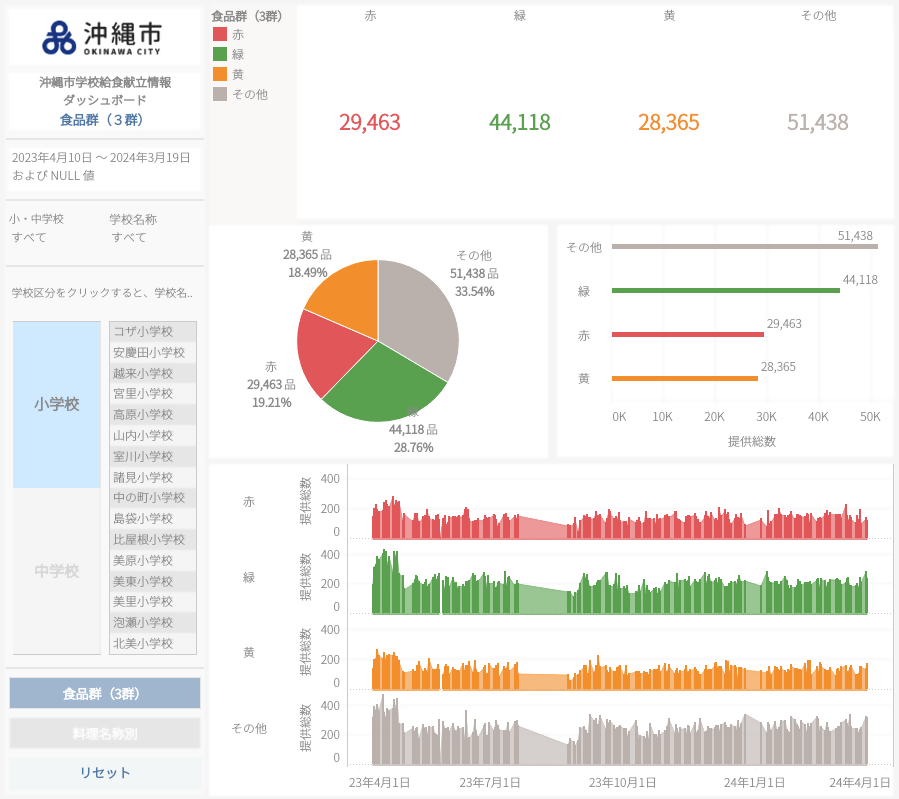The image size is (899, 799).
Task: Click the 赤 column header above totals
Action: click(x=370, y=16)
